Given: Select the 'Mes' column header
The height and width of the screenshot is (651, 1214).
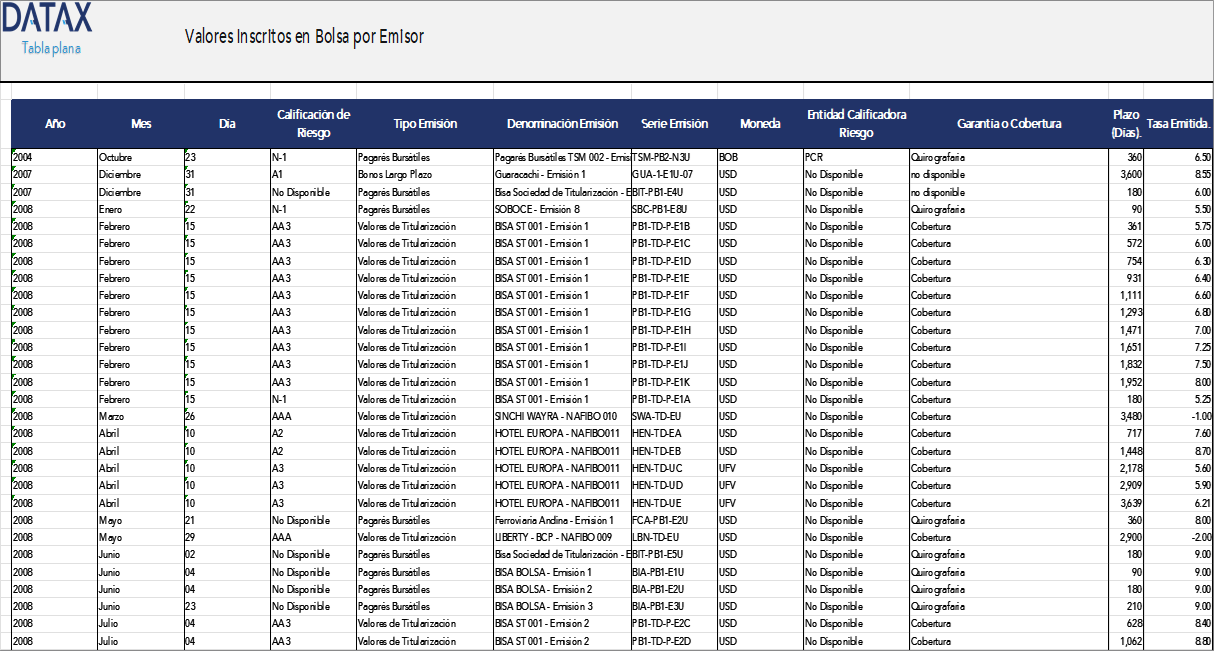Looking at the screenshot, I should 141,124.
